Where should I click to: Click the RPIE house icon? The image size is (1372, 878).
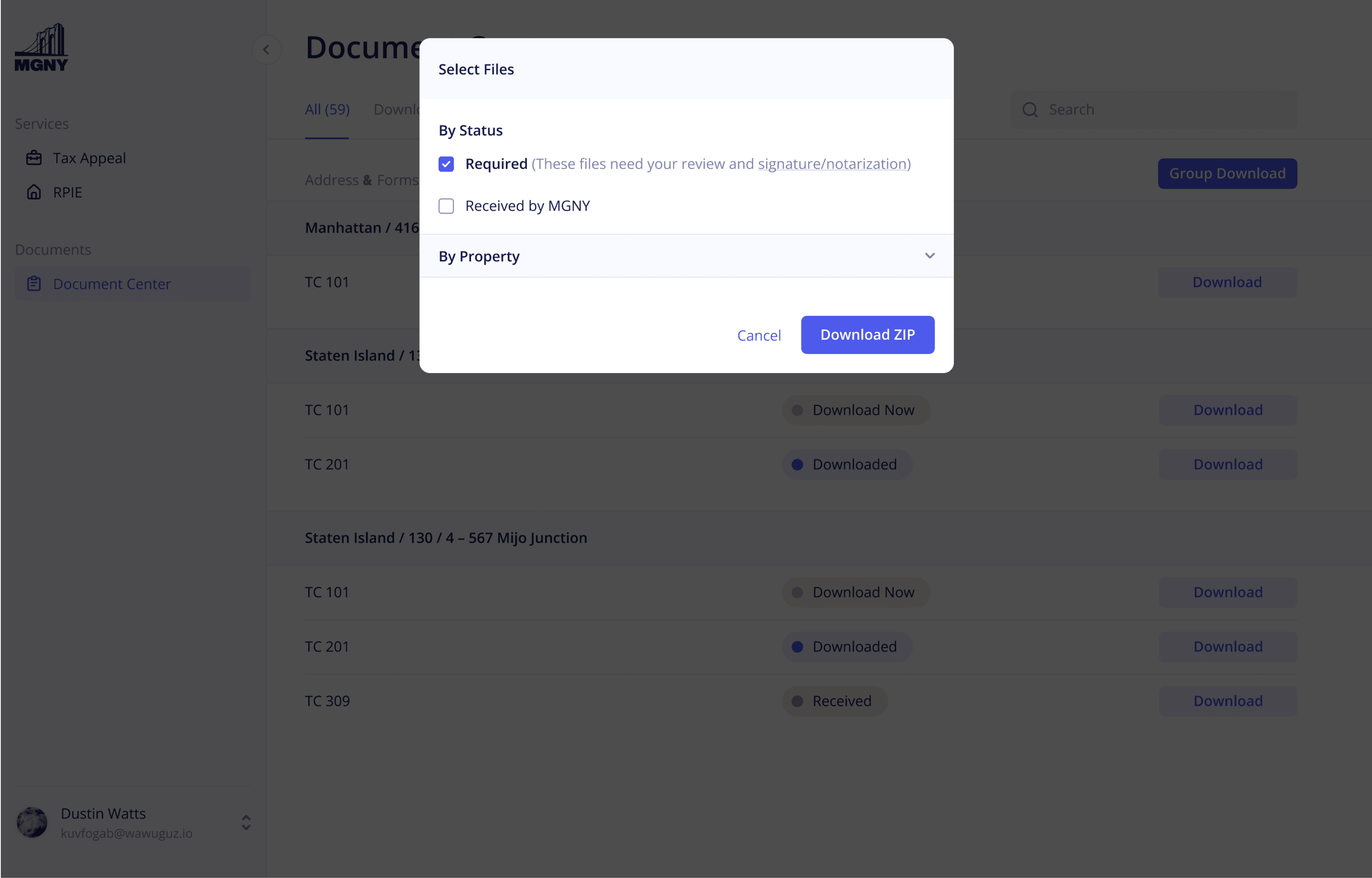click(x=34, y=192)
